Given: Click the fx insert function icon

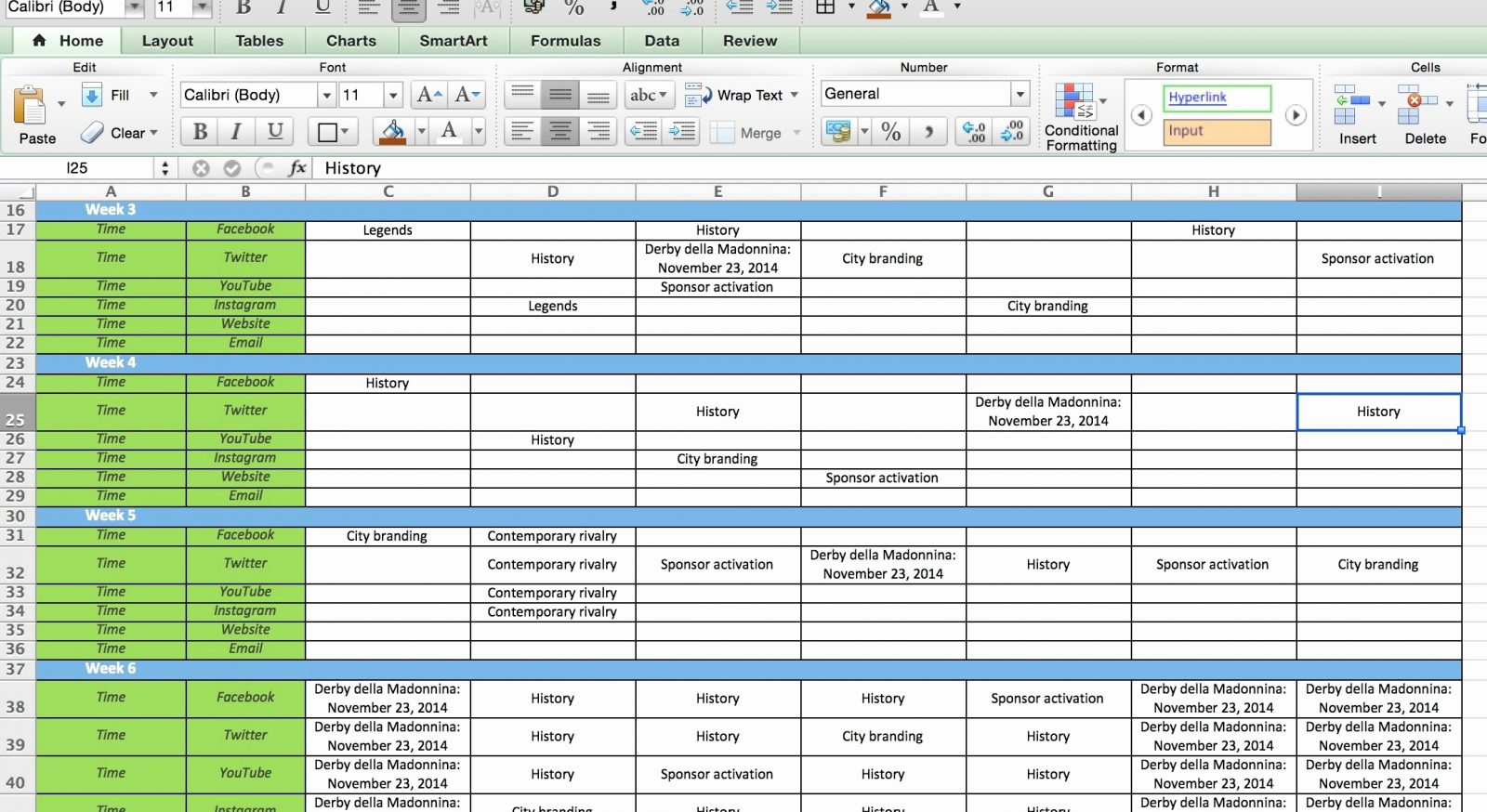Looking at the screenshot, I should pyautogui.click(x=297, y=168).
